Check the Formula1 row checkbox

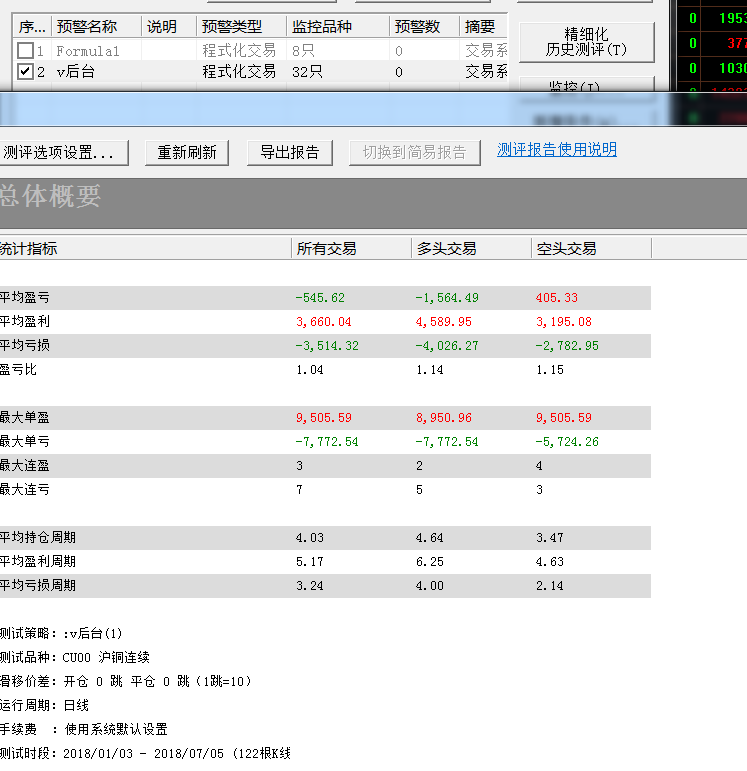click(x=25, y=51)
